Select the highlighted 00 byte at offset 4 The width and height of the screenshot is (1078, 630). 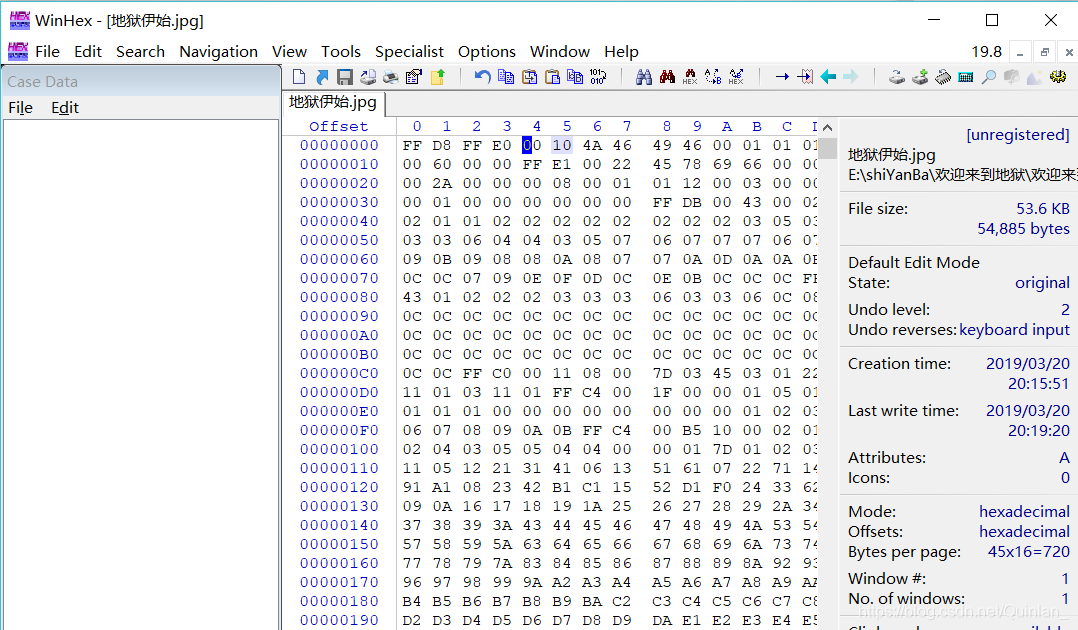coord(532,145)
